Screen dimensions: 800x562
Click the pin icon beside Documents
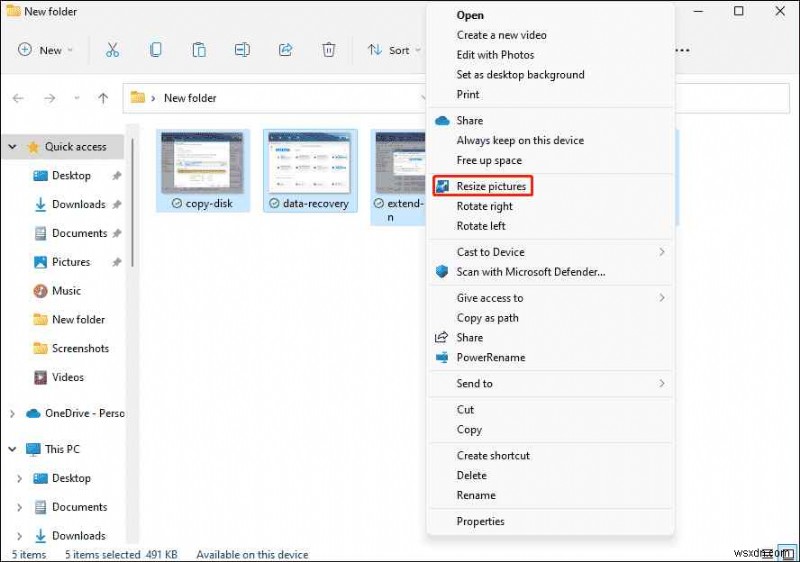pyautogui.click(x=117, y=233)
